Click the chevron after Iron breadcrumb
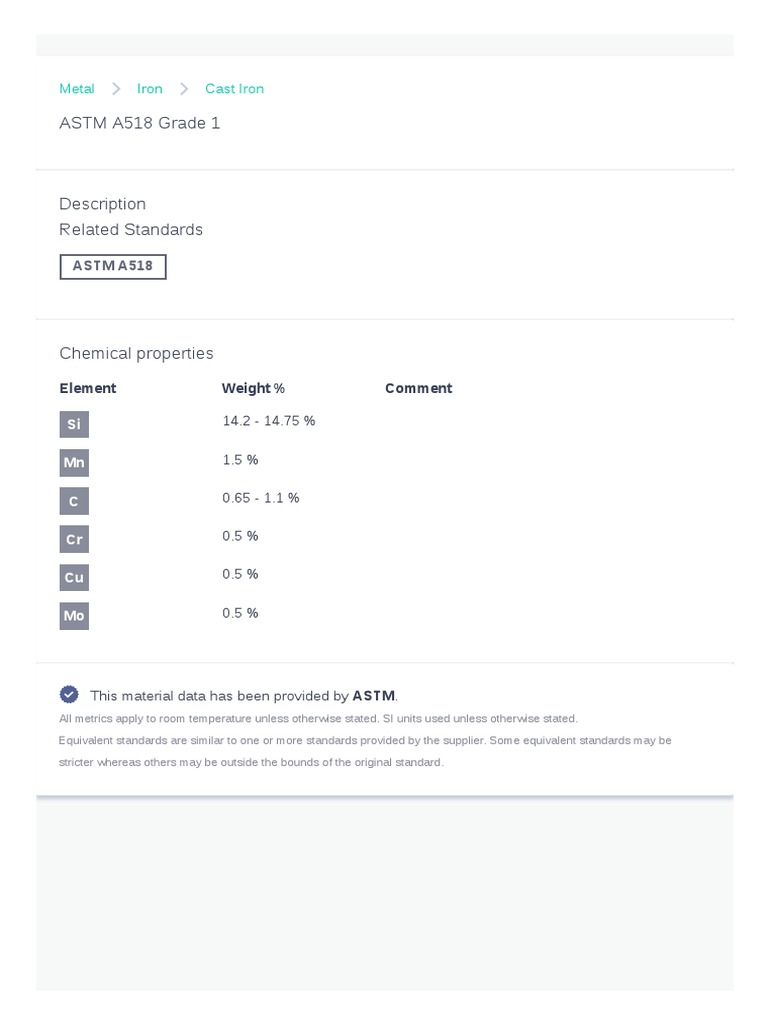The image size is (768, 1024). (x=184, y=89)
